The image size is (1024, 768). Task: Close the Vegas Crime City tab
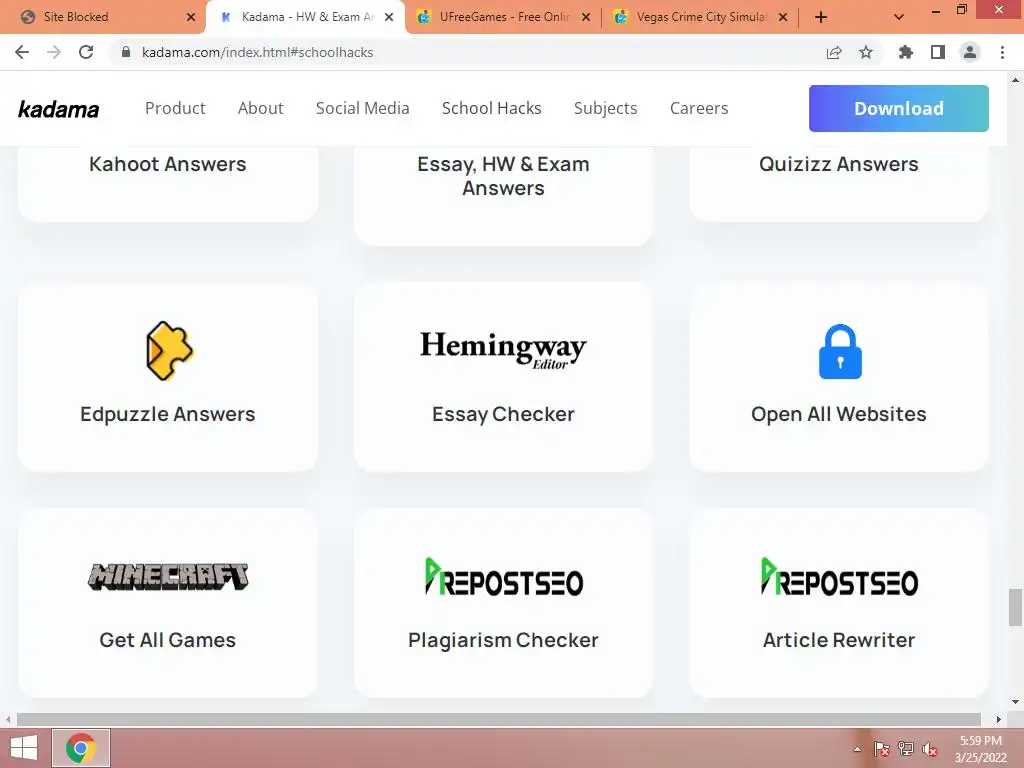783,17
